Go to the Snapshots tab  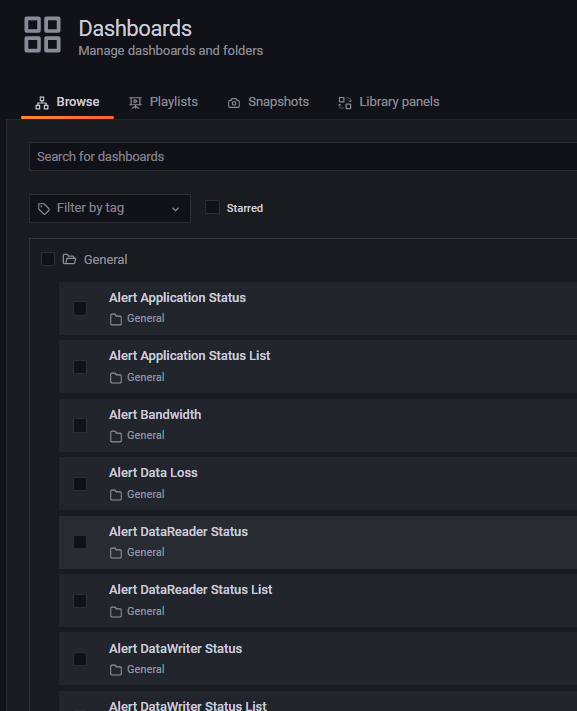[x=269, y=102]
